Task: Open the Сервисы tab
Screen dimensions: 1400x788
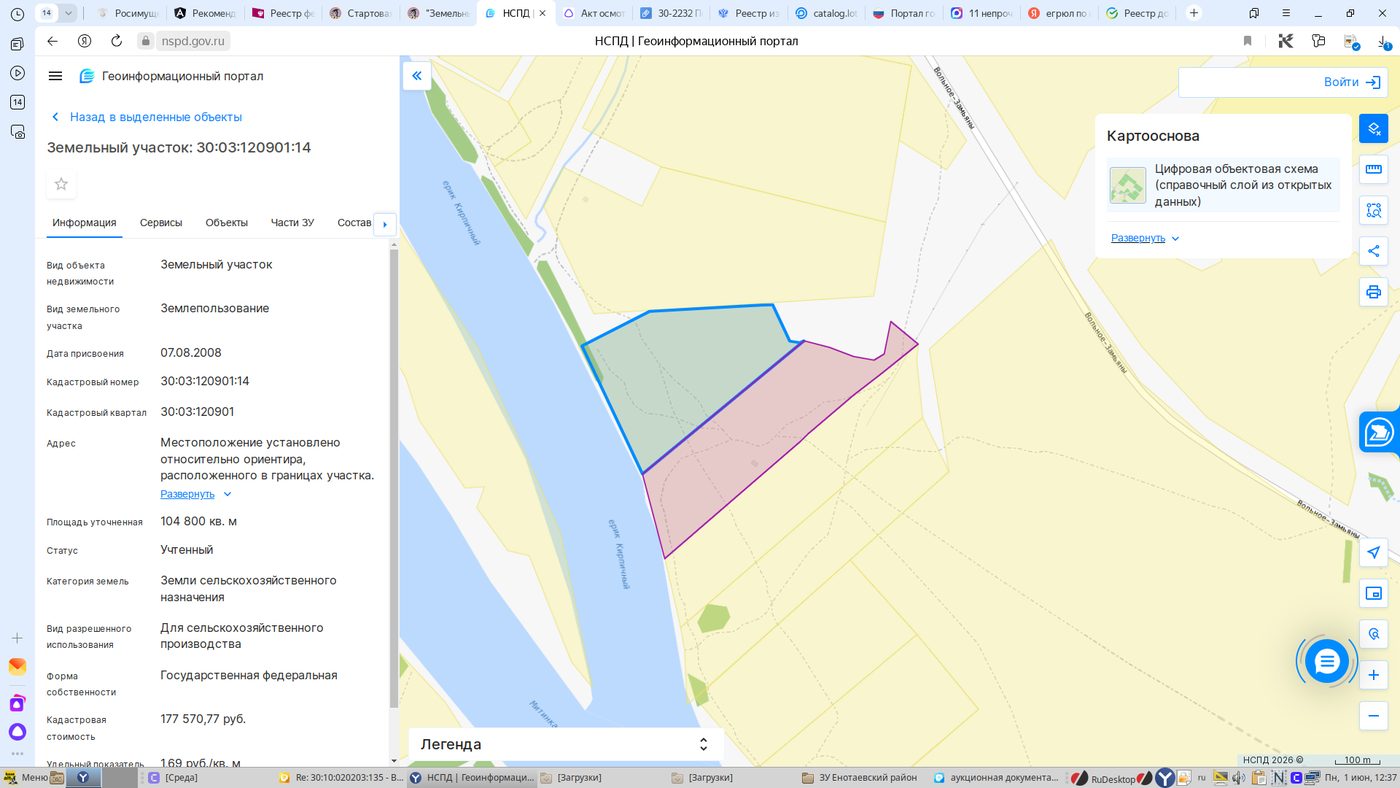Action: click(161, 223)
